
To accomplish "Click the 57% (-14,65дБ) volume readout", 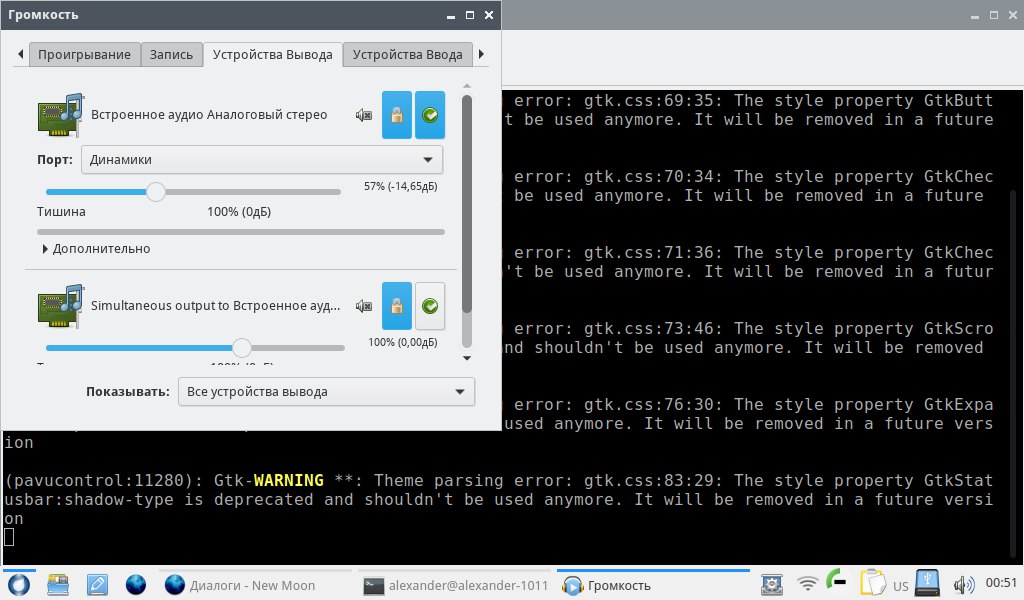I will pyautogui.click(x=400, y=187).
